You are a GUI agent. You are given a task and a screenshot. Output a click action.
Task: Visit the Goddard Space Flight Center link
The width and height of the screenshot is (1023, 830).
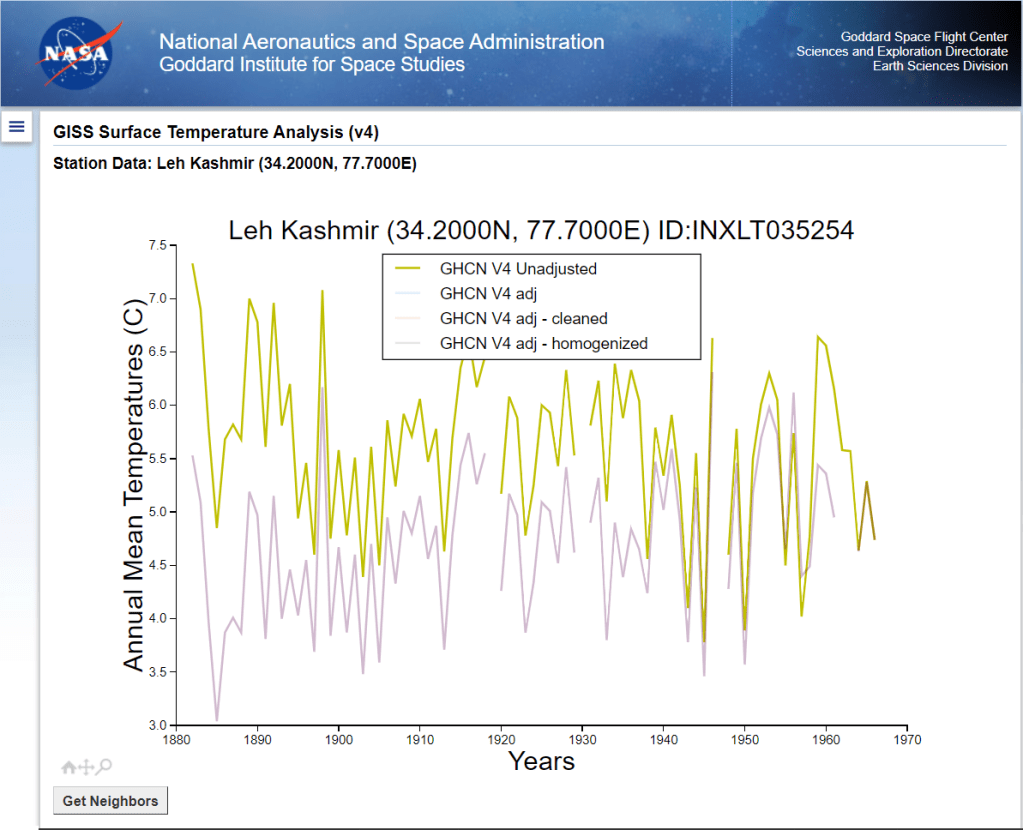pyautogui.click(x=924, y=37)
